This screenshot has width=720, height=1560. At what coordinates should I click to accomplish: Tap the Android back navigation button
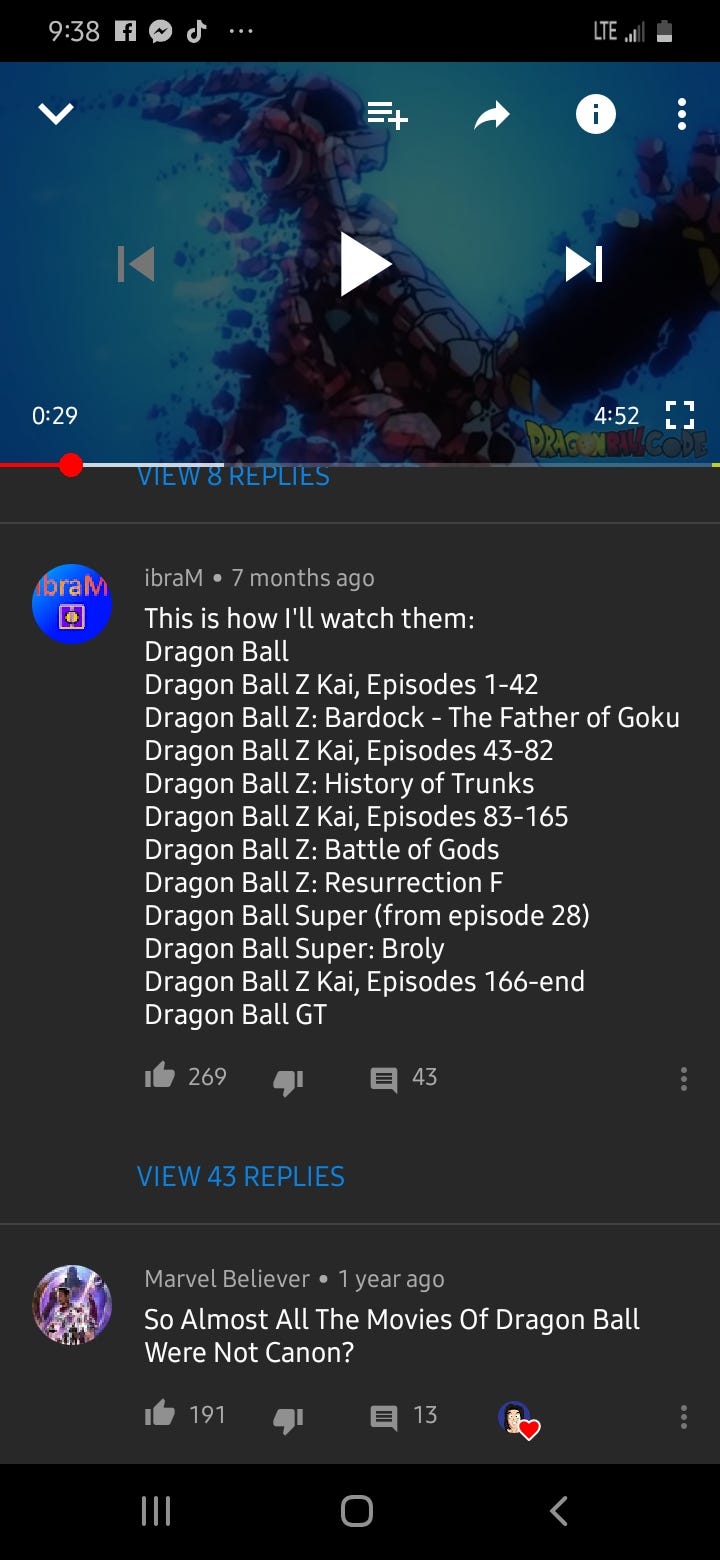[x=559, y=1510]
